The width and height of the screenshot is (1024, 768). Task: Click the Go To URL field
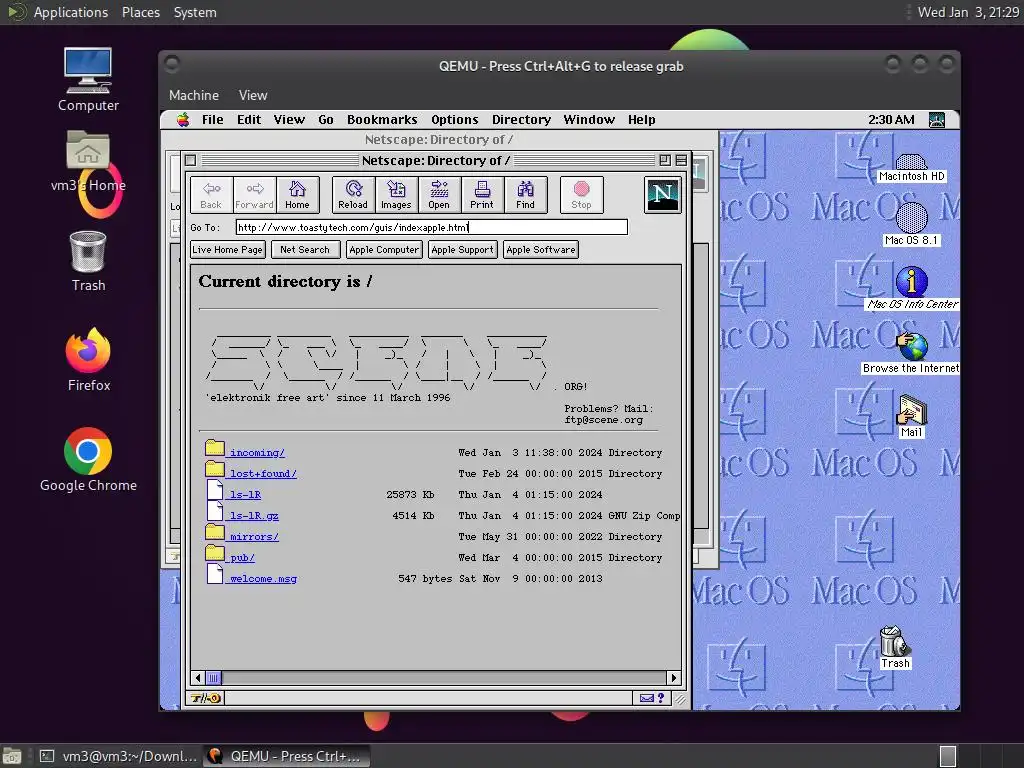[x=432, y=227]
